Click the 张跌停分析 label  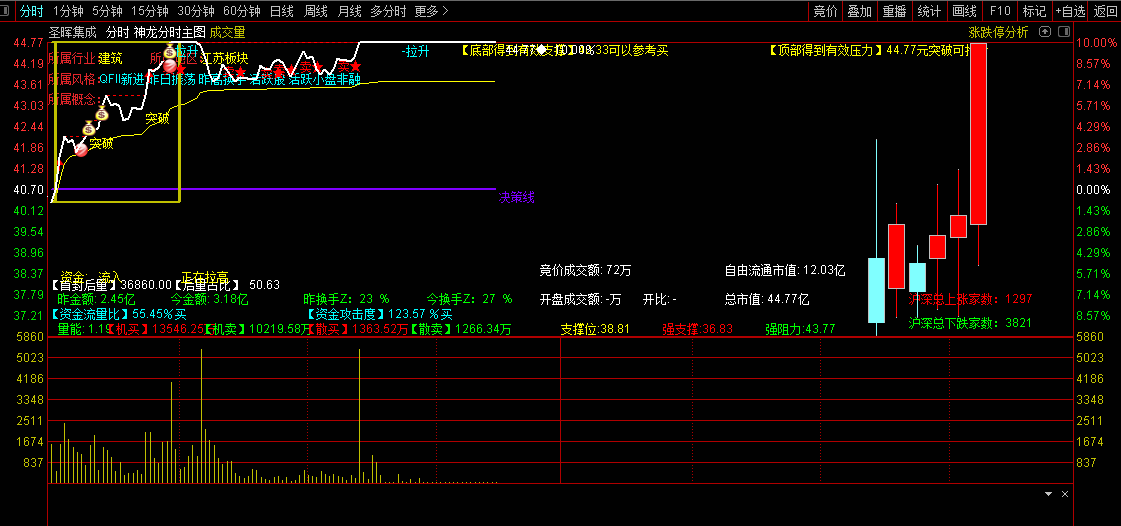point(998,32)
